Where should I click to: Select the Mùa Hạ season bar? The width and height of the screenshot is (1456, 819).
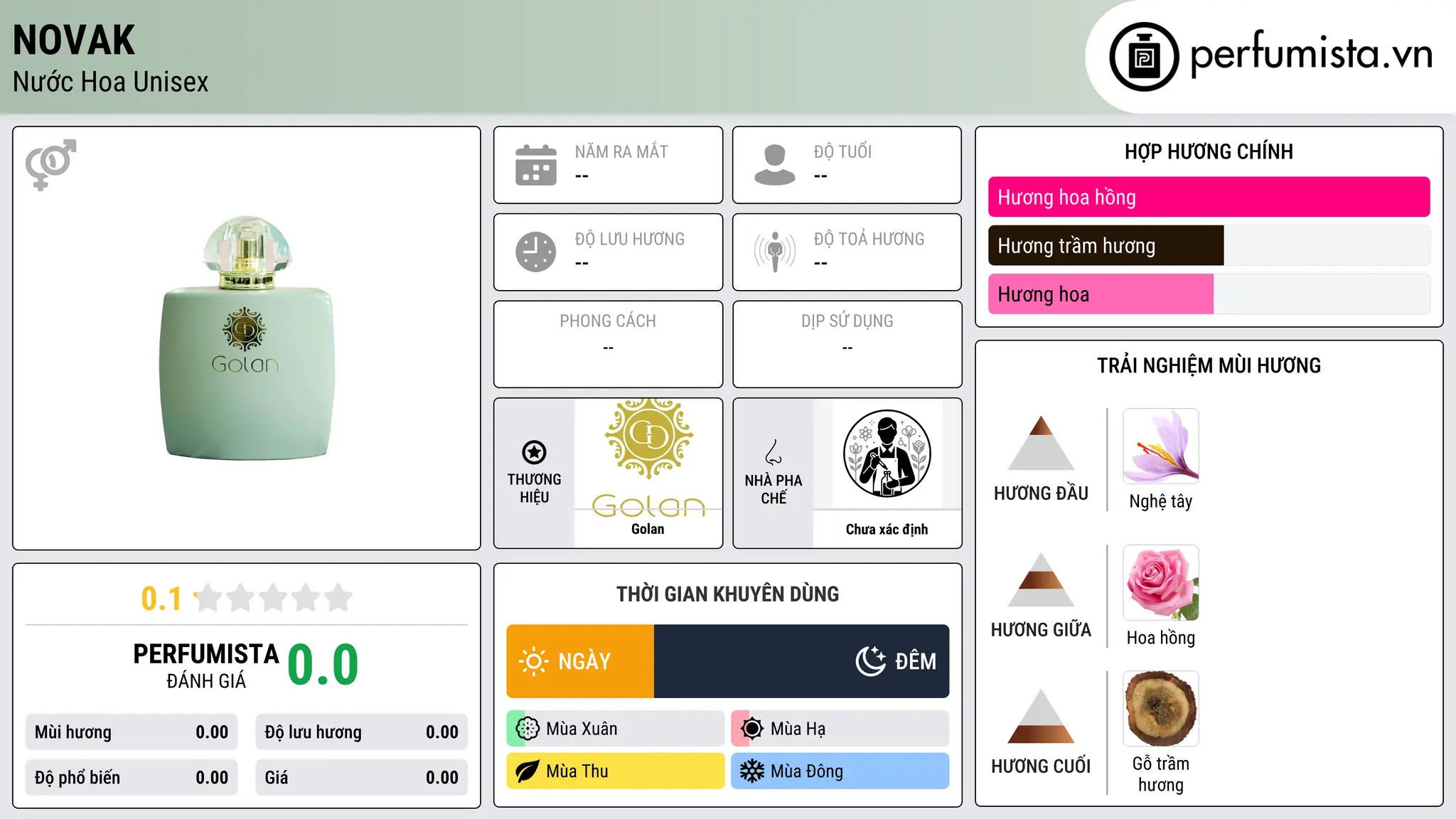(x=840, y=729)
